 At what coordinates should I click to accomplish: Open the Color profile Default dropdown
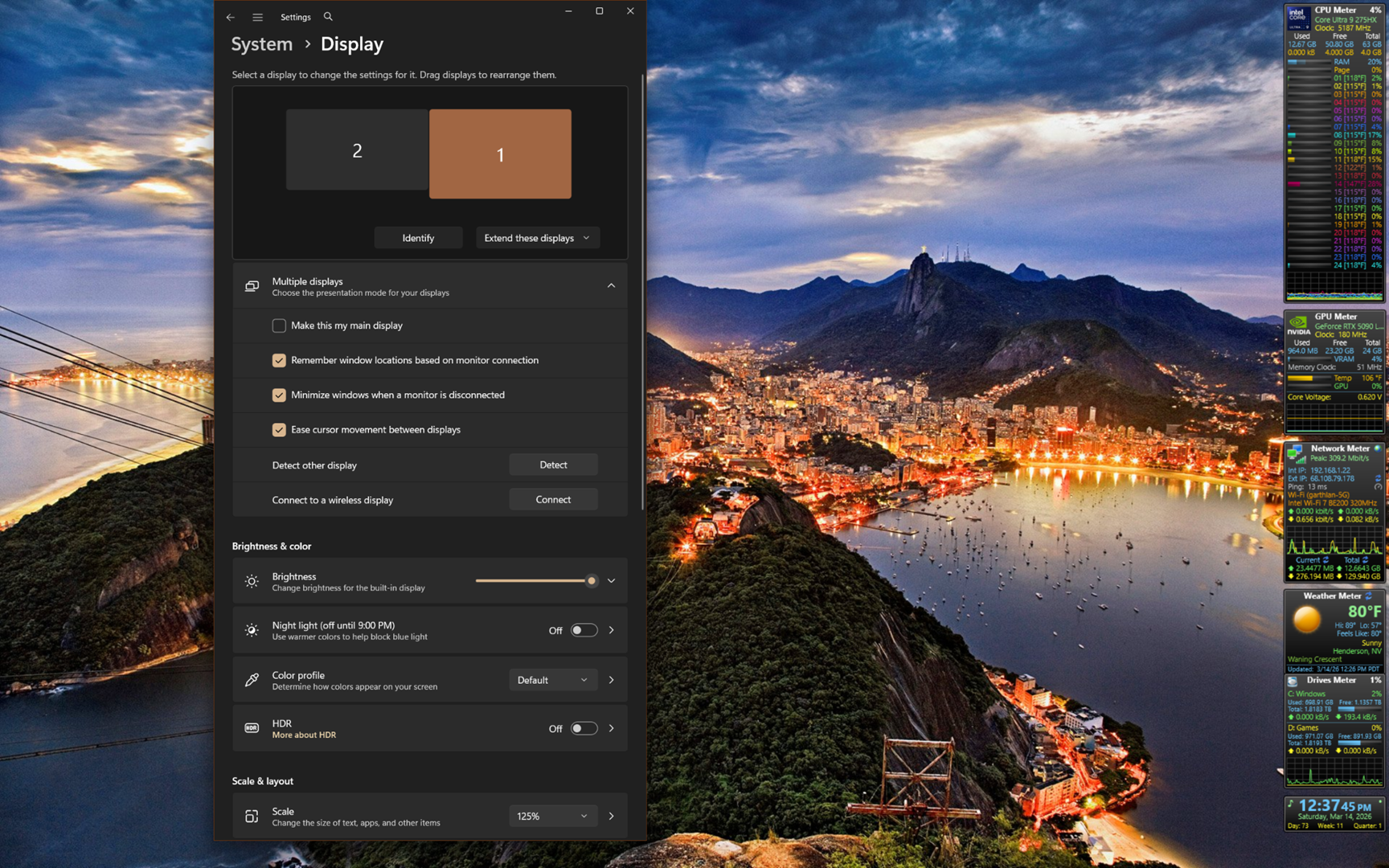point(552,680)
